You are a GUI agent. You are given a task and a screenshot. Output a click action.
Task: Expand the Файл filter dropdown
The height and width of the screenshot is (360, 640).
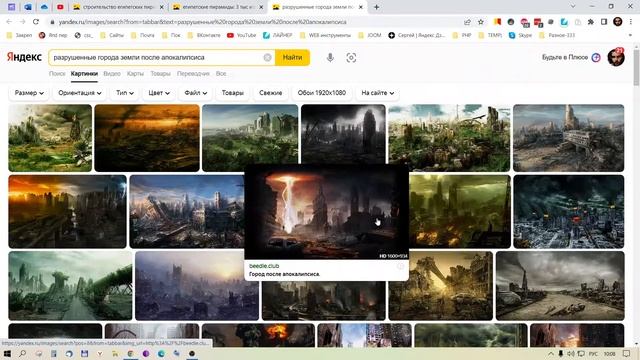(x=196, y=93)
